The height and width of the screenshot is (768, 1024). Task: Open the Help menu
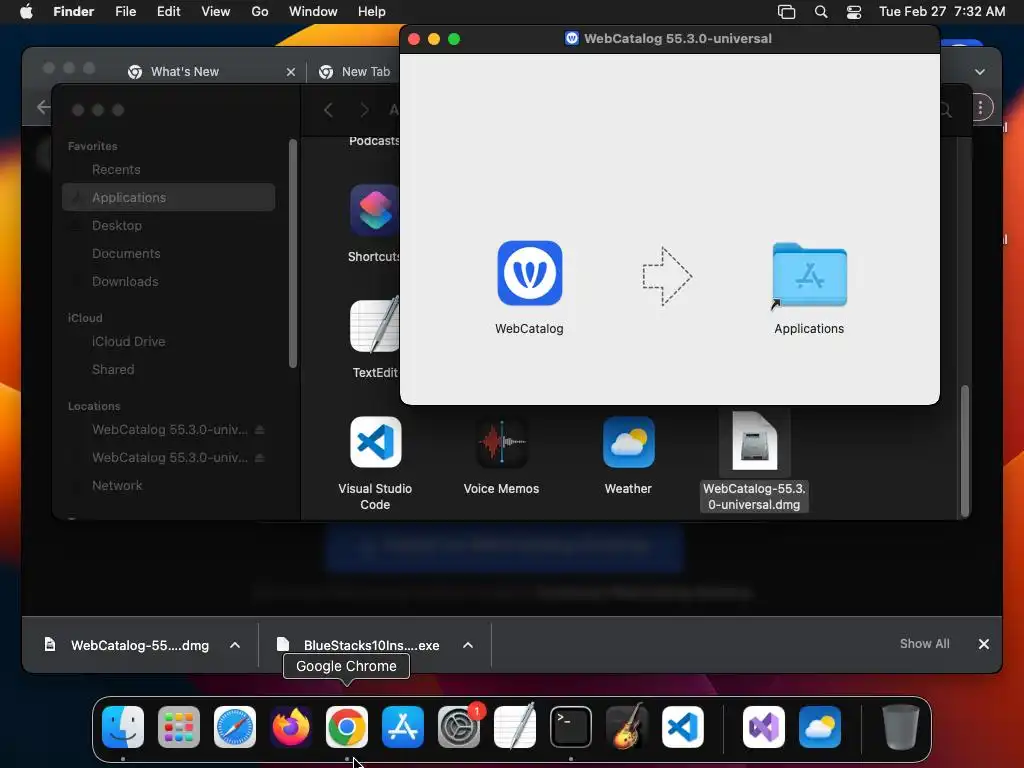[372, 12]
